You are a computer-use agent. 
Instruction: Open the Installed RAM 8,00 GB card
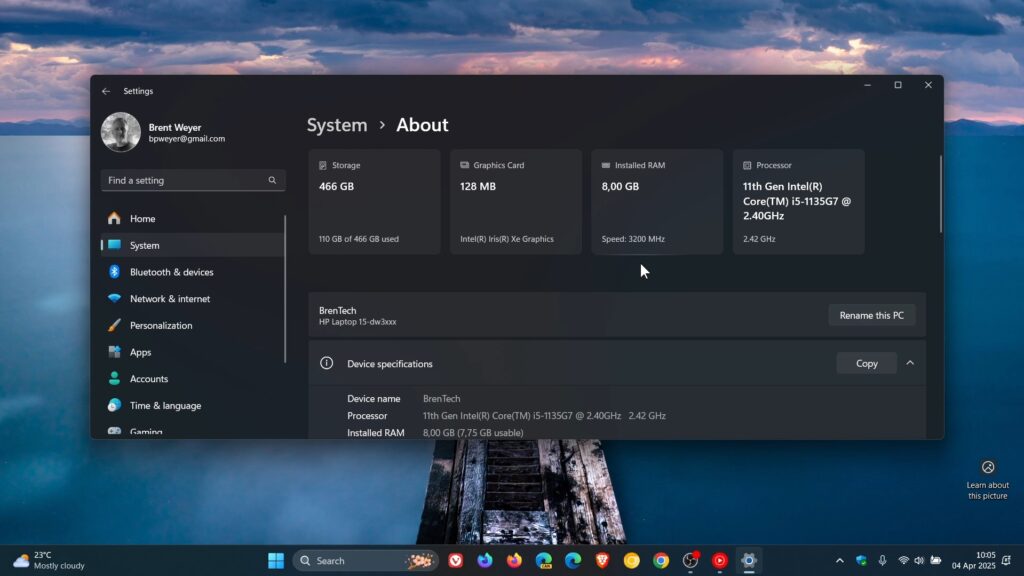pos(657,202)
